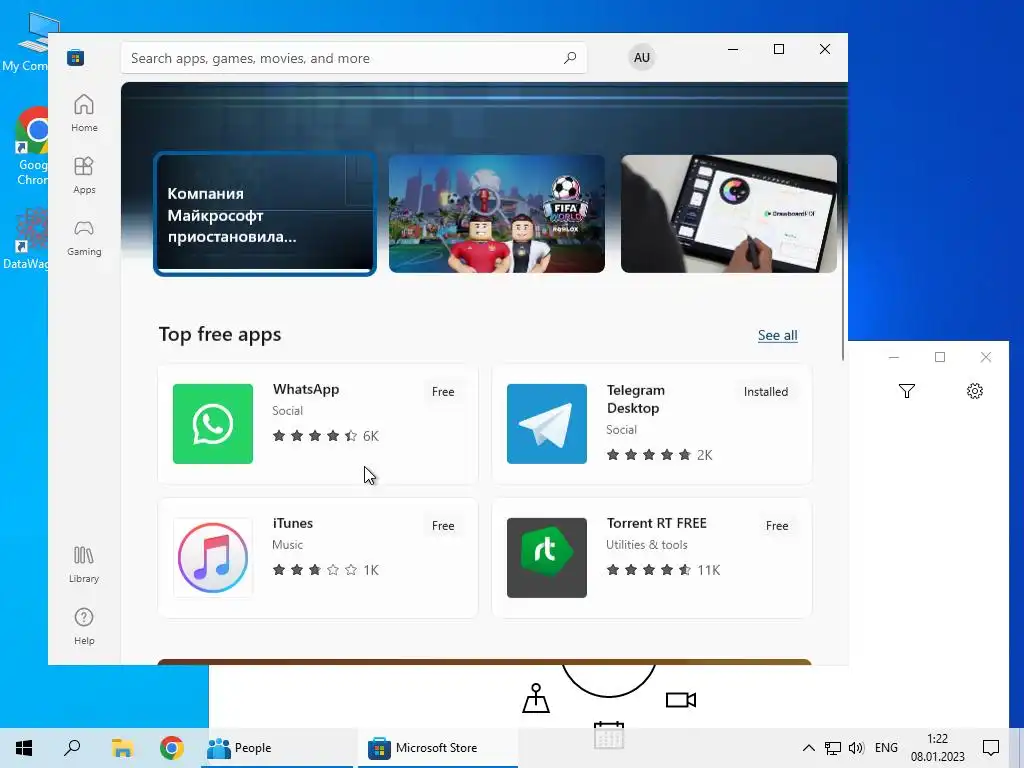Open the Windows Start menu
1024x768 pixels.
point(24,748)
